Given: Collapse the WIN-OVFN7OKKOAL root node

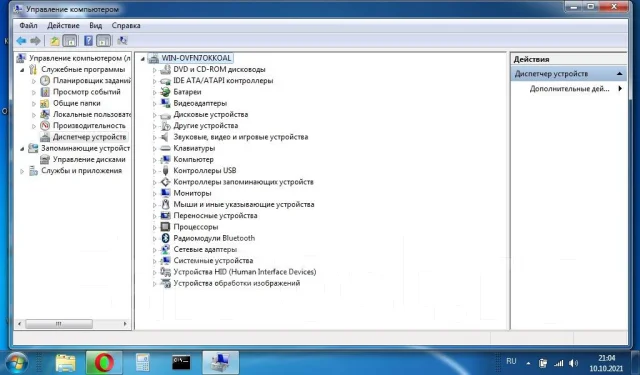Looking at the screenshot, I should coord(142,59).
